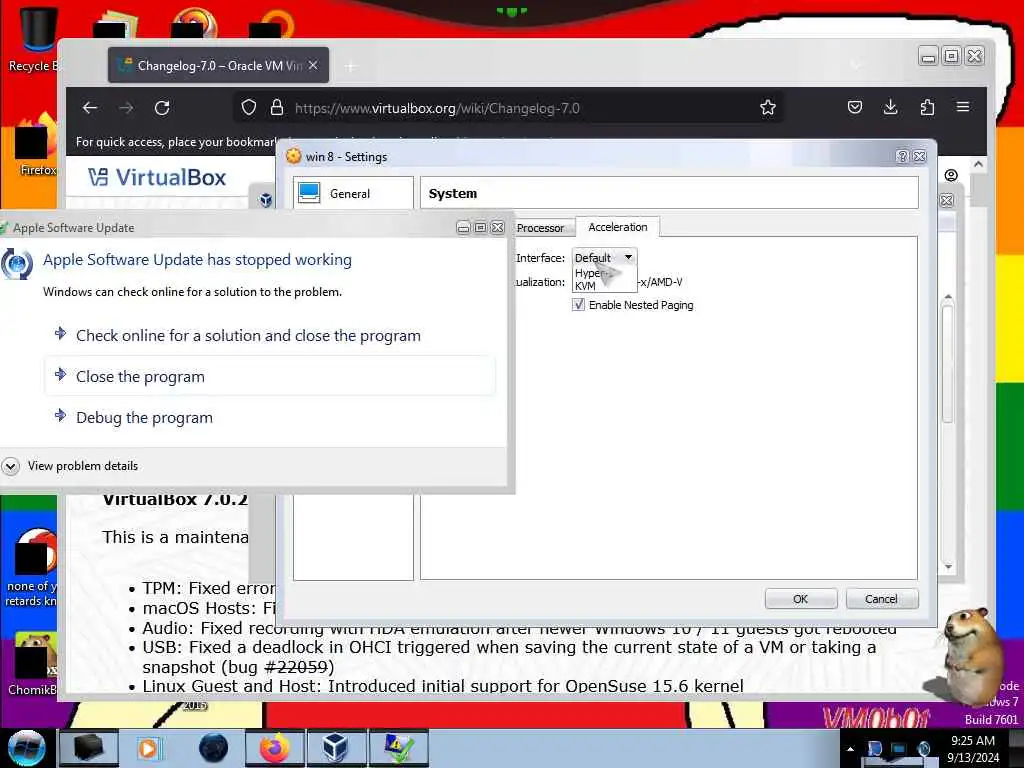
Task: Click the Firefox address bar URL
Action: click(x=437, y=108)
